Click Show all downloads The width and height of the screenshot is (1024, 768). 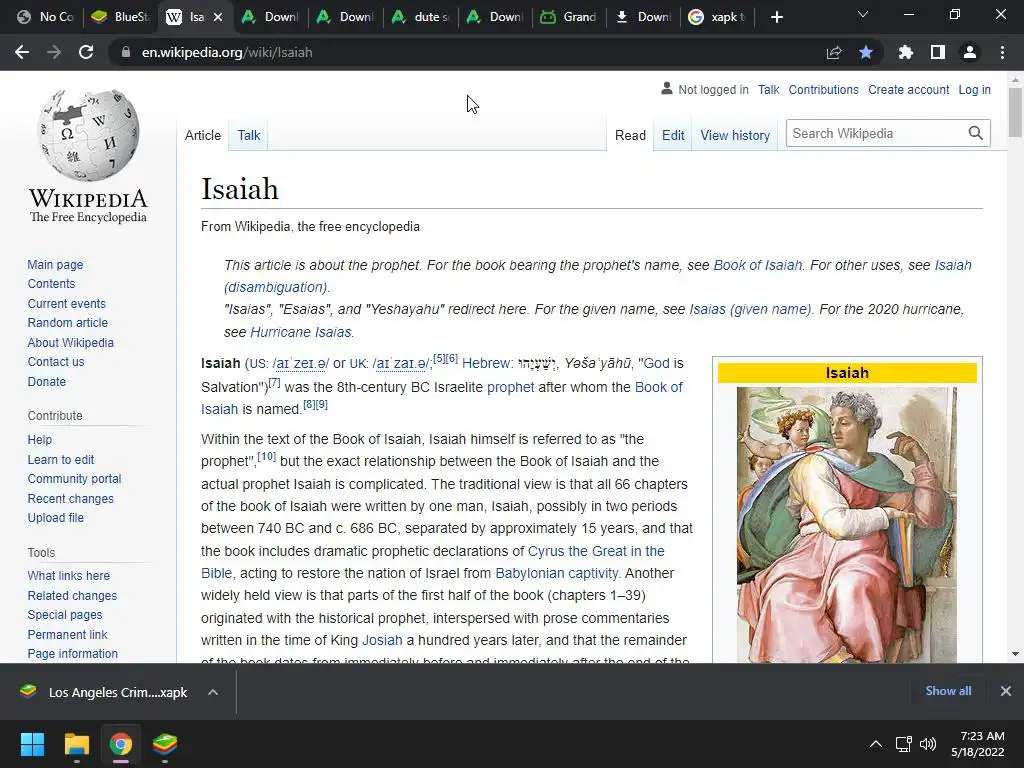tap(948, 691)
